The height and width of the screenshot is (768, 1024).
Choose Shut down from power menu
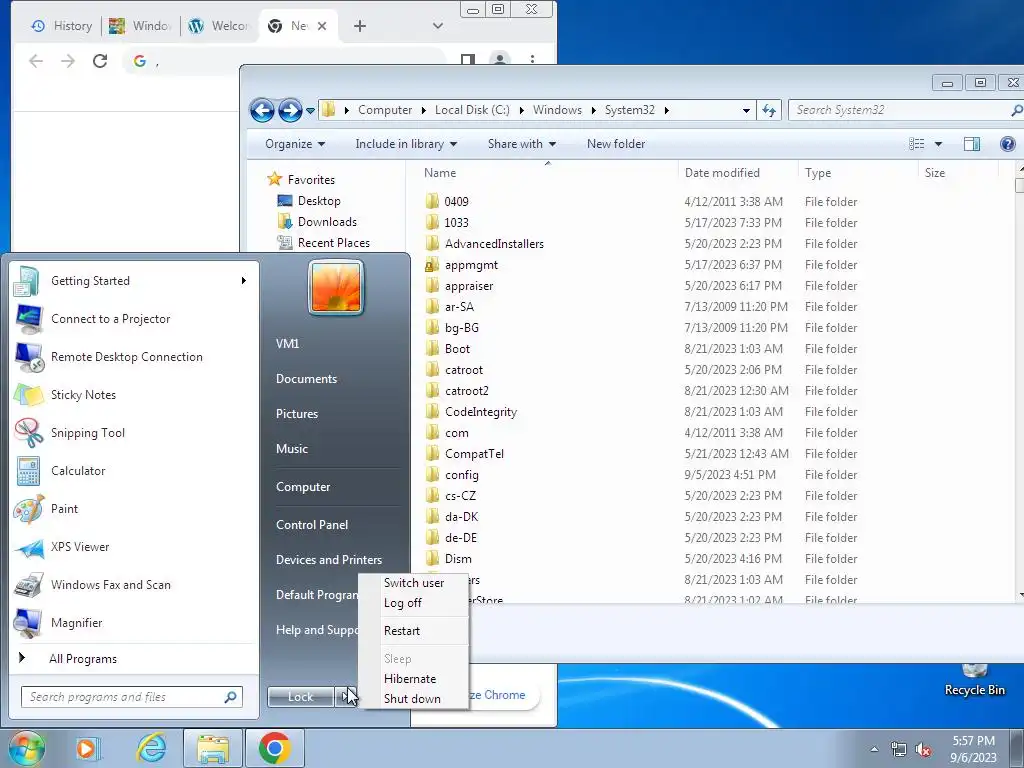(x=414, y=699)
